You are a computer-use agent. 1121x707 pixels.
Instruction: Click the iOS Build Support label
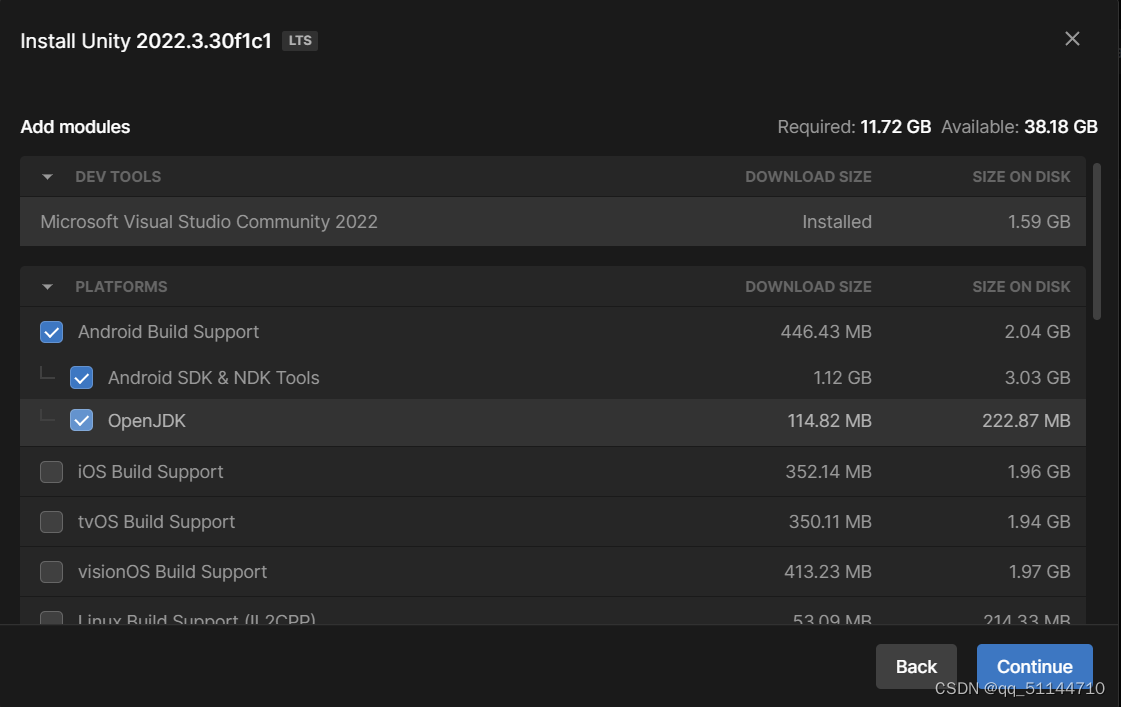150,472
